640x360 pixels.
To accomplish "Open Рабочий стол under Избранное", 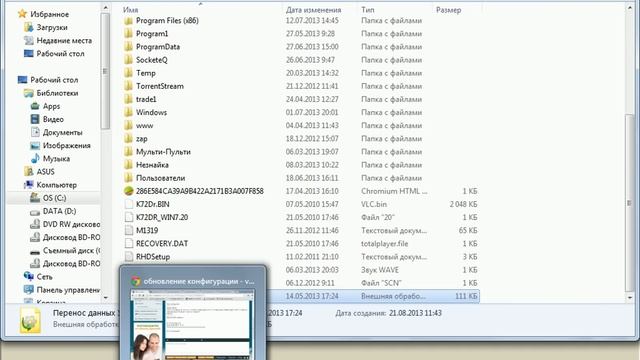I will point(60,53).
